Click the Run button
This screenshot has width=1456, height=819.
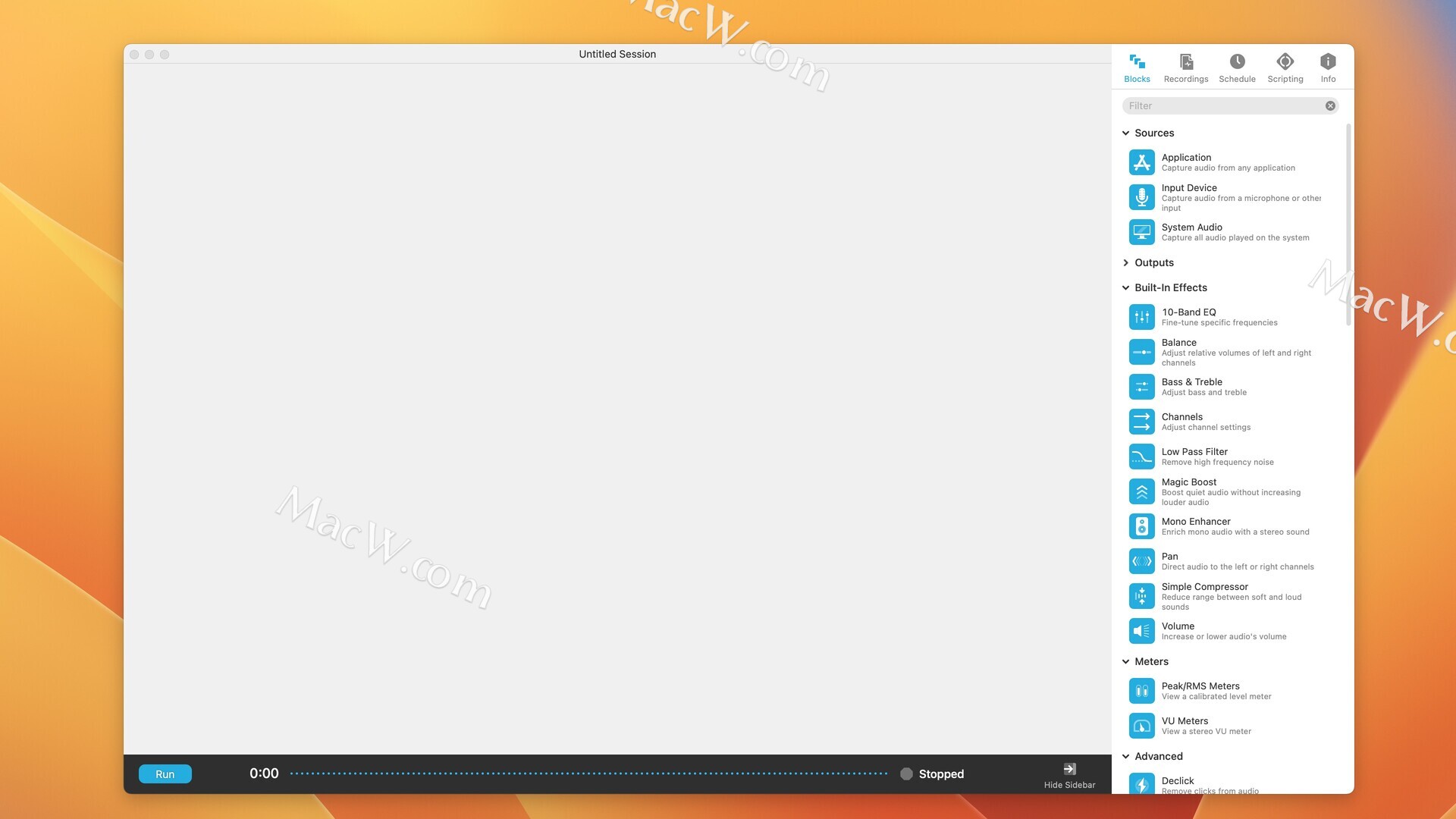pyautogui.click(x=165, y=774)
